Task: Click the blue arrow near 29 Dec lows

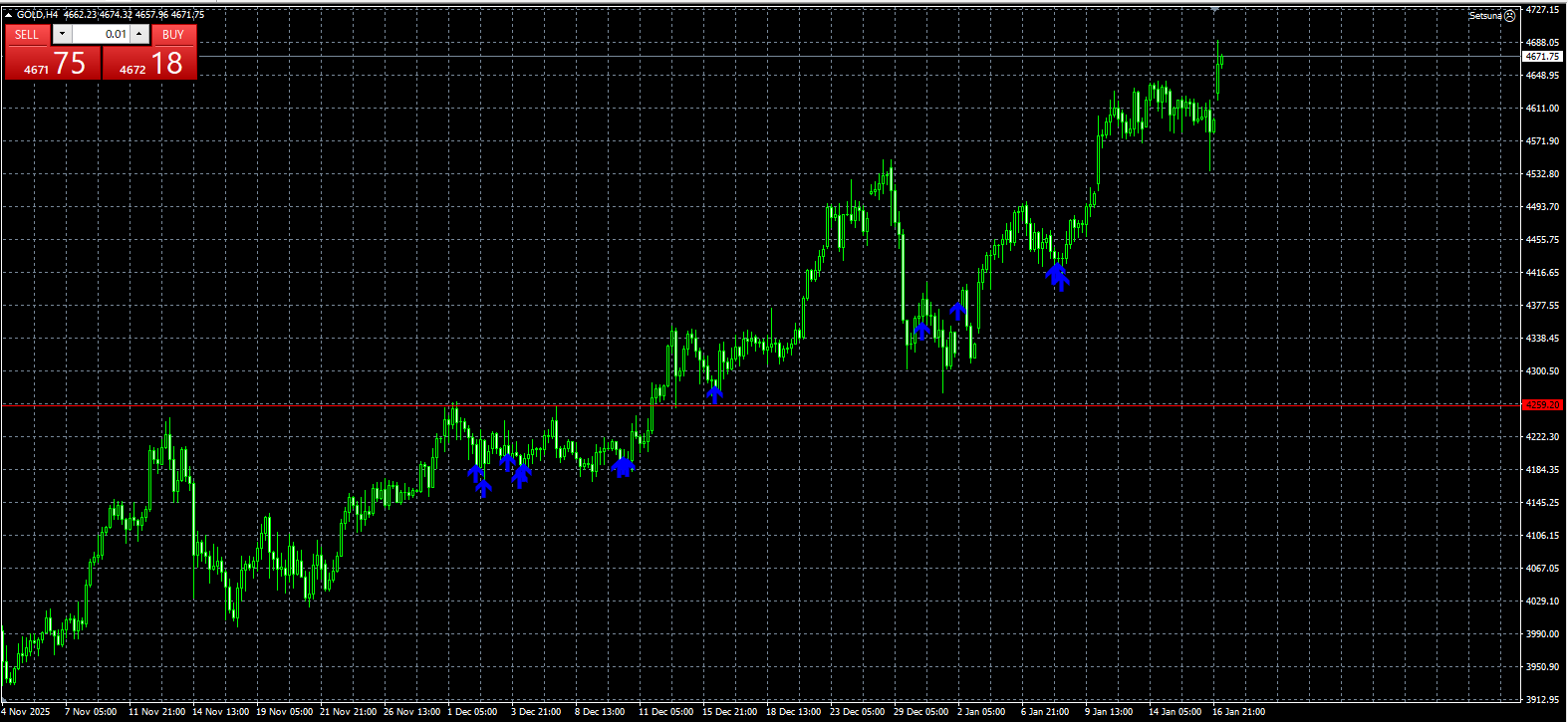Action: pyautogui.click(x=922, y=330)
